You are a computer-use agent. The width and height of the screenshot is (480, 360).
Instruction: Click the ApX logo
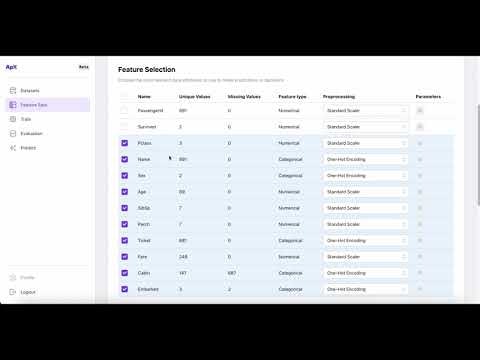coord(11,67)
